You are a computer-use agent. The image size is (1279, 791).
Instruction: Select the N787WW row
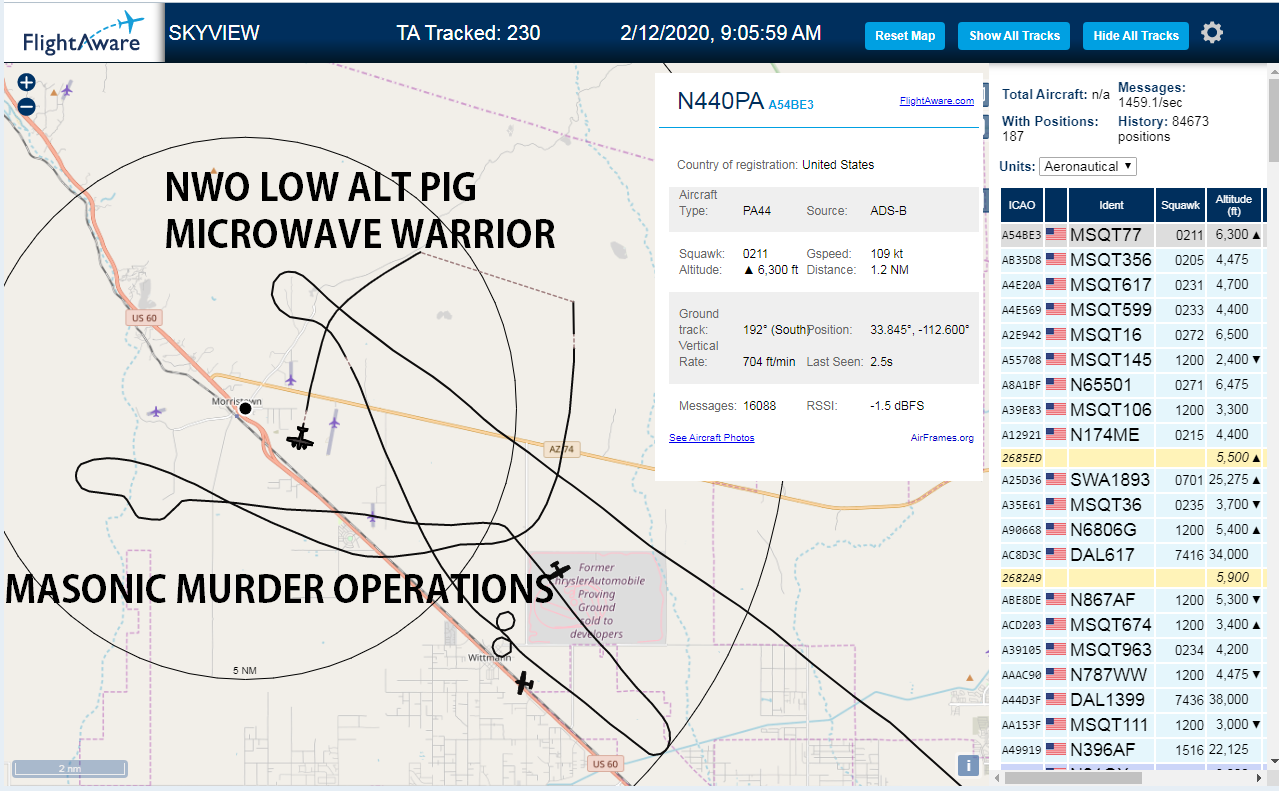tap(1135, 675)
